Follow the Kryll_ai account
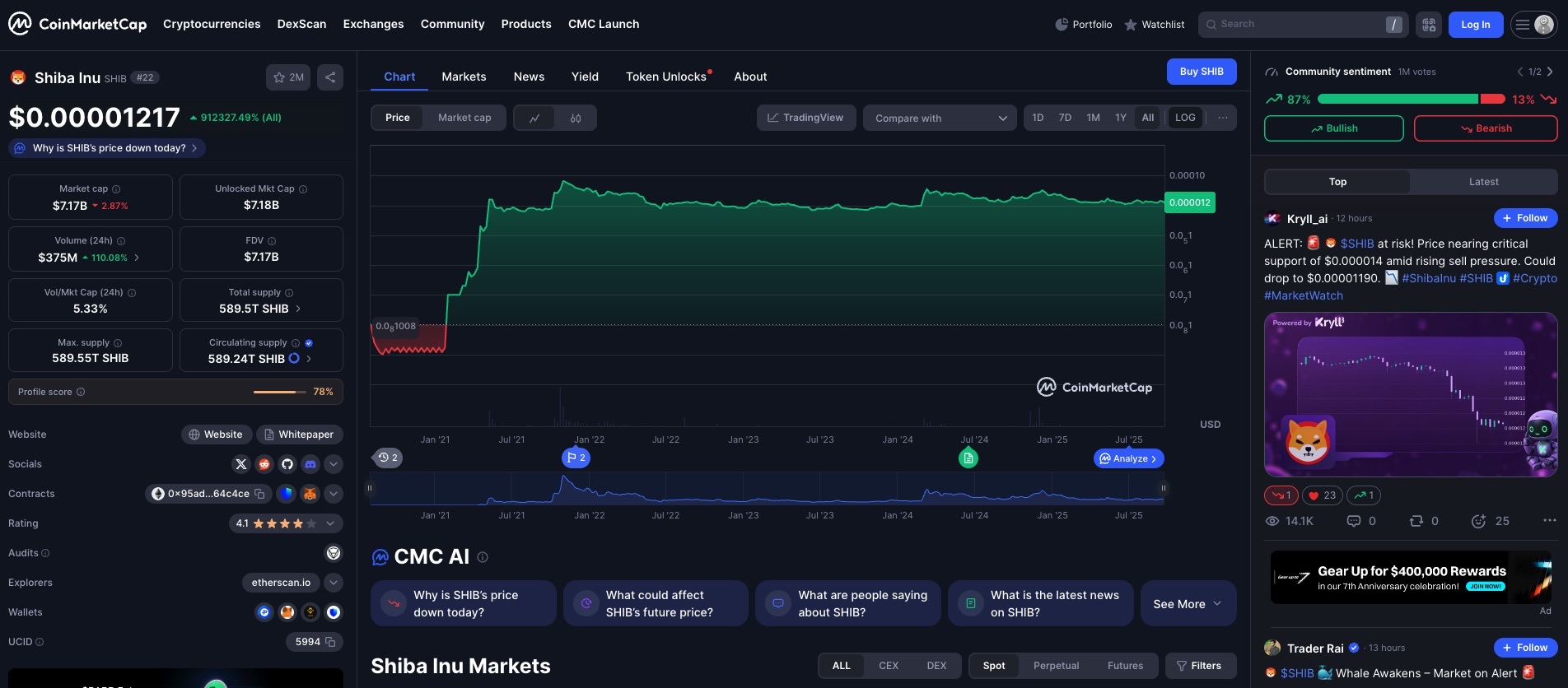The height and width of the screenshot is (688, 1568). (x=1525, y=218)
